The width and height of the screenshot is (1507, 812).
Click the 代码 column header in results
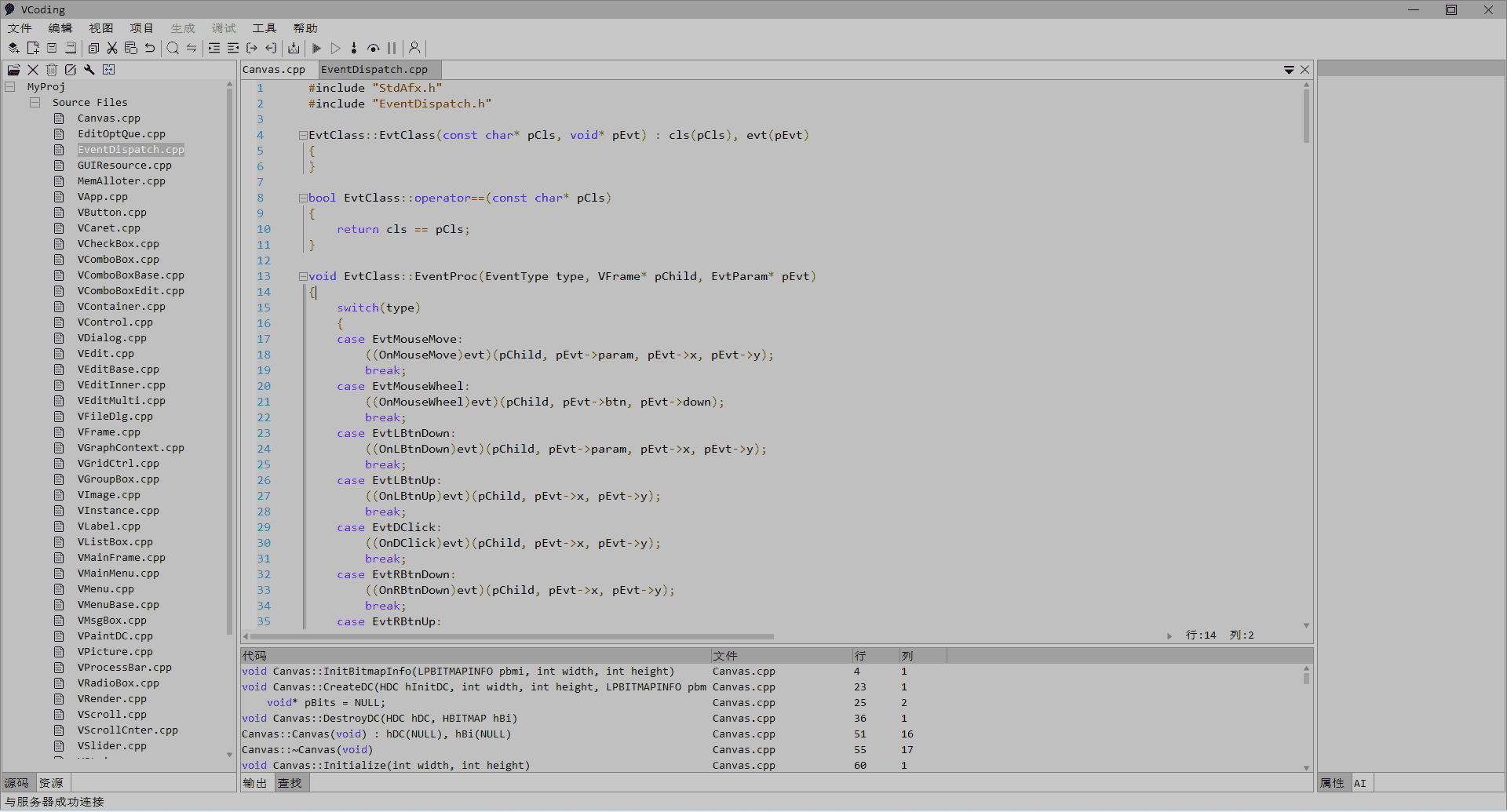(476, 656)
